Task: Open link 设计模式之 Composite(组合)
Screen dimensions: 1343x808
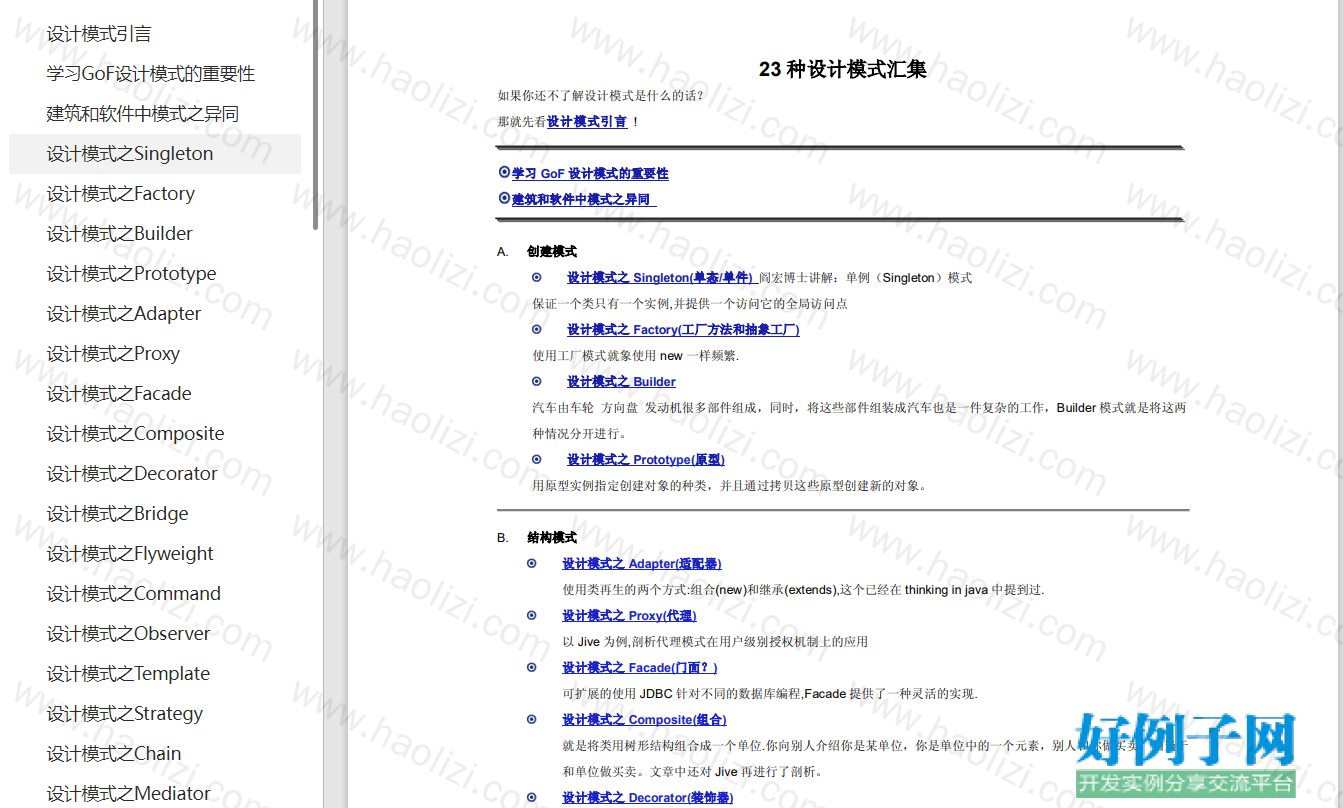Action: [644, 719]
